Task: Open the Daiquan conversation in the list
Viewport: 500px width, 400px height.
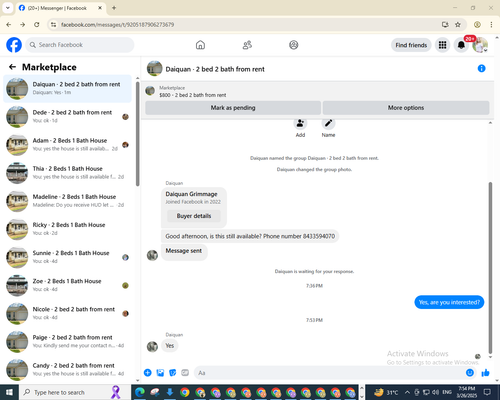Action: click(67, 89)
